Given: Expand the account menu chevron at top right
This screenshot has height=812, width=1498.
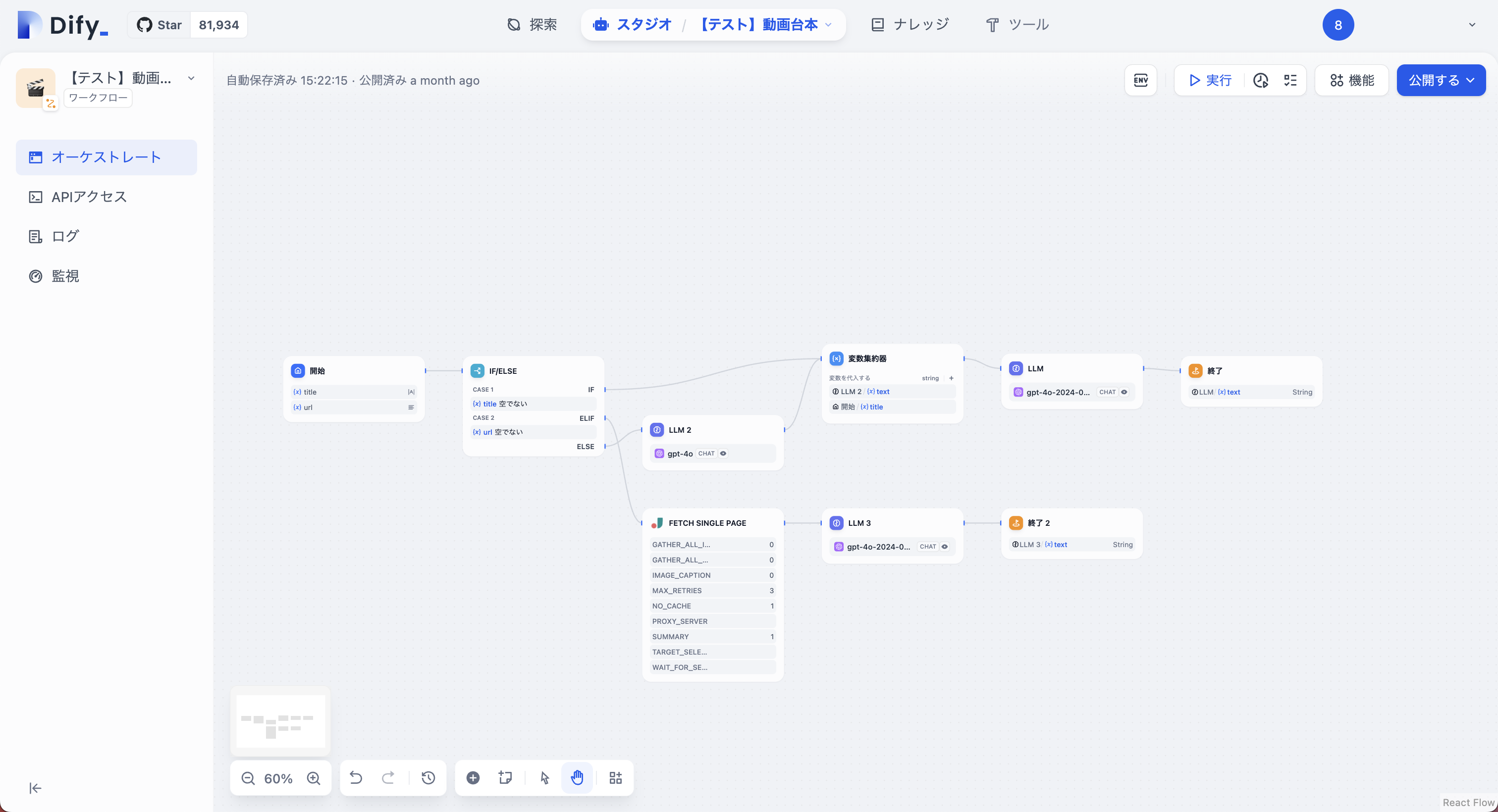Looking at the screenshot, I should pyautogui.click(x=1472, y=24).
